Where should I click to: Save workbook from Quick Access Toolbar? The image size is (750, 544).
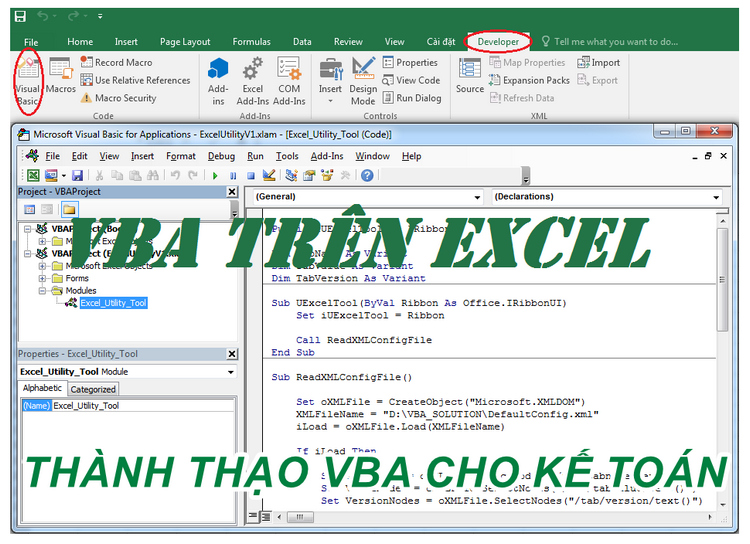click(20, 16)
